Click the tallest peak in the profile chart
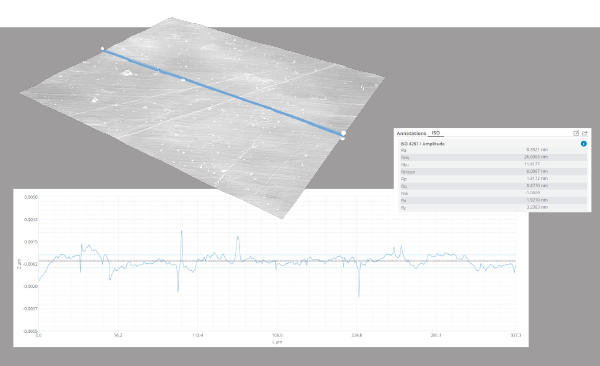Viewport: 600px width, 366px height. click(181, 231)
